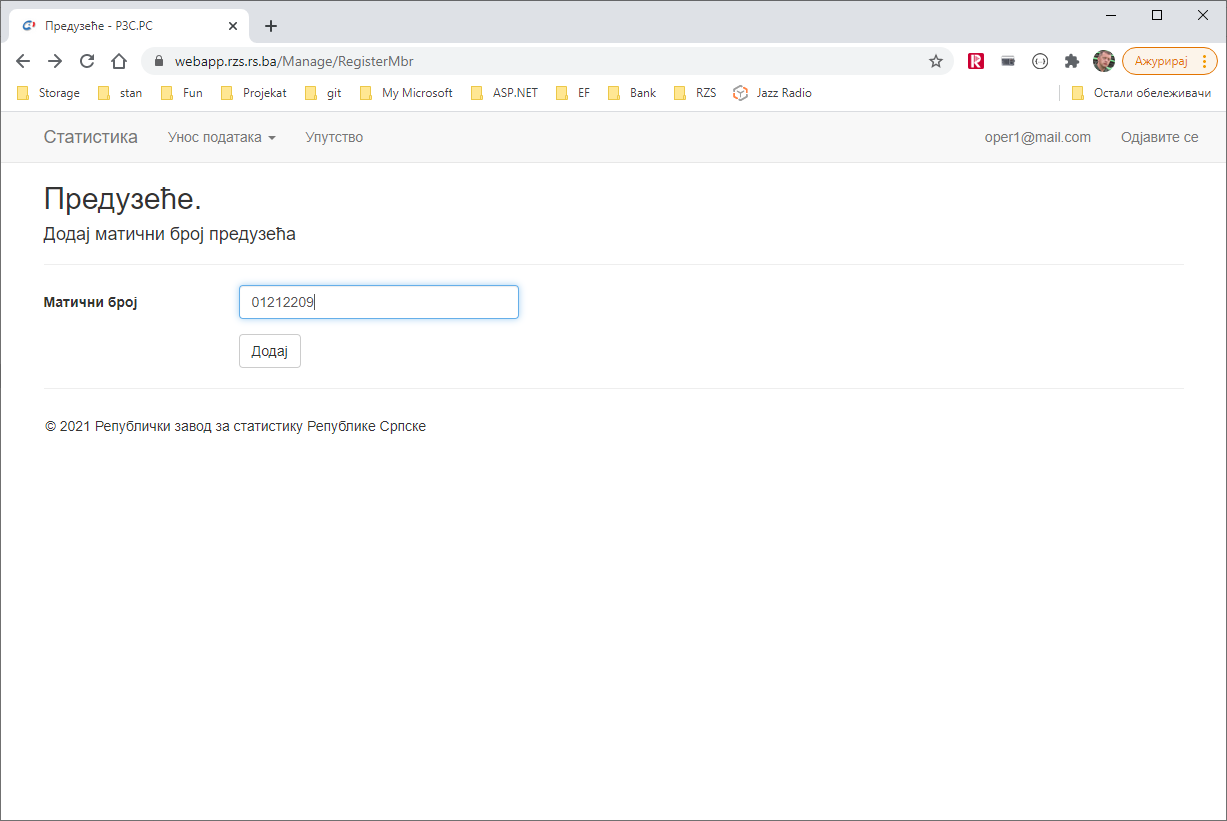The image size is (1227, 821).
Task: Click the red R extension icon
Action: tap(976, 61)
